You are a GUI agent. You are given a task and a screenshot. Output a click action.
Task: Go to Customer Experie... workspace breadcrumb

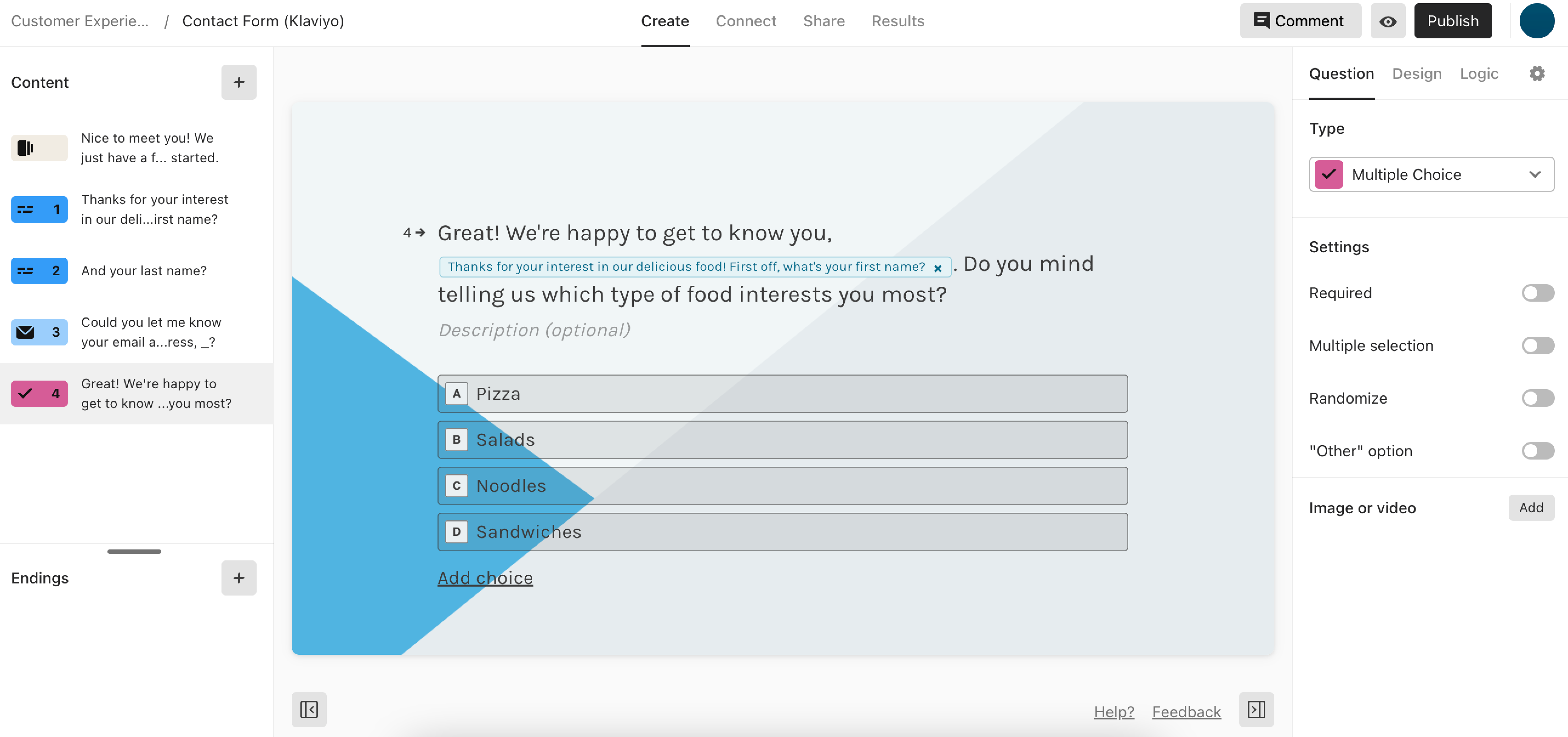coord(80,21)
